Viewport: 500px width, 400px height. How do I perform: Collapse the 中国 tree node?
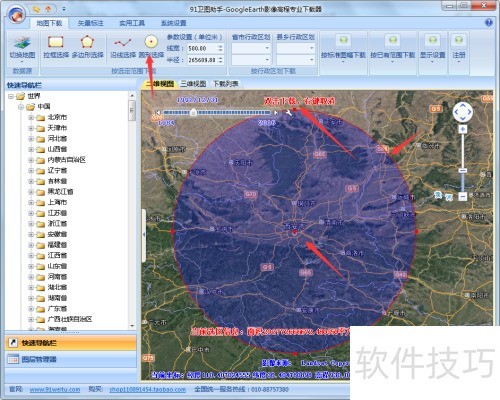point(21,107)
